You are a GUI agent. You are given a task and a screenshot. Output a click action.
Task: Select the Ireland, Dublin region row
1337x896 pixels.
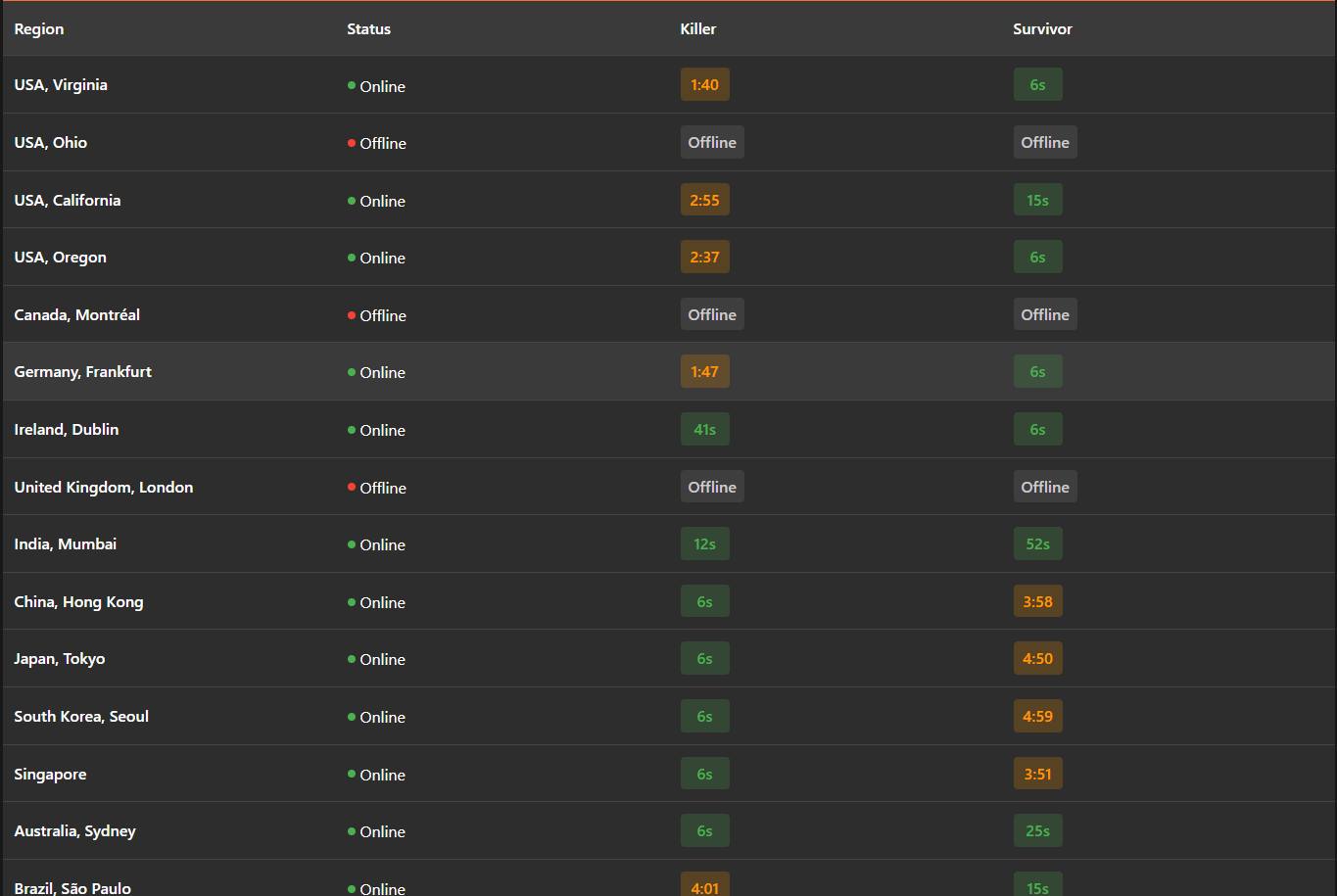point(669,429)
